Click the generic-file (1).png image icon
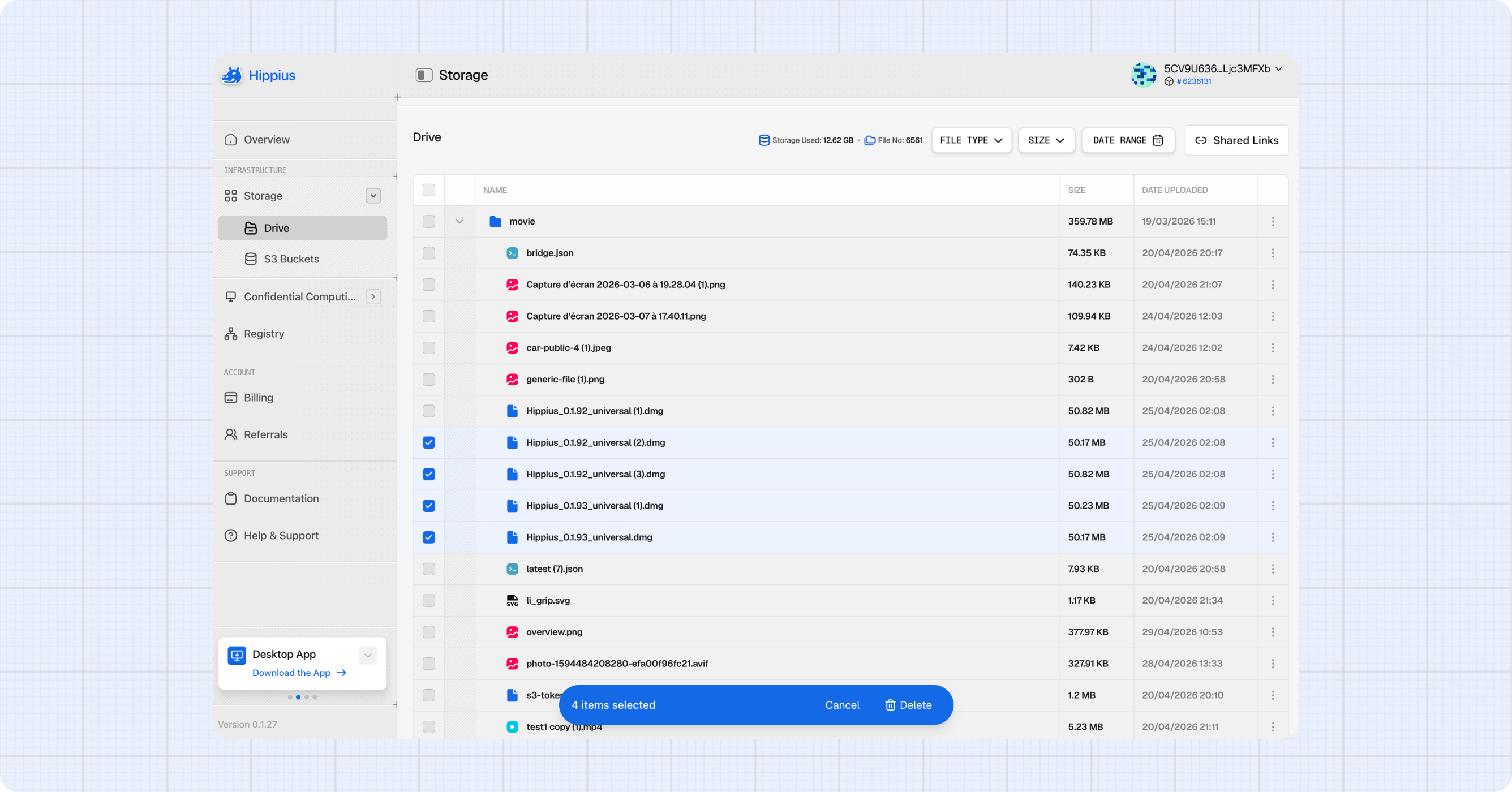 (x=513, y=380)
